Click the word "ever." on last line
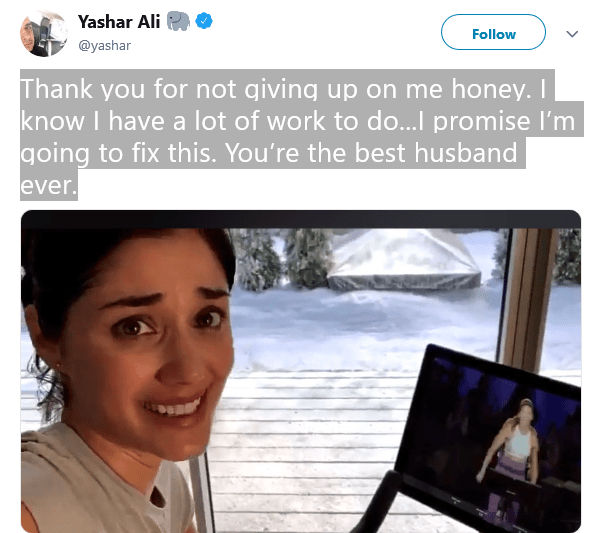 (x=47, y=185)
